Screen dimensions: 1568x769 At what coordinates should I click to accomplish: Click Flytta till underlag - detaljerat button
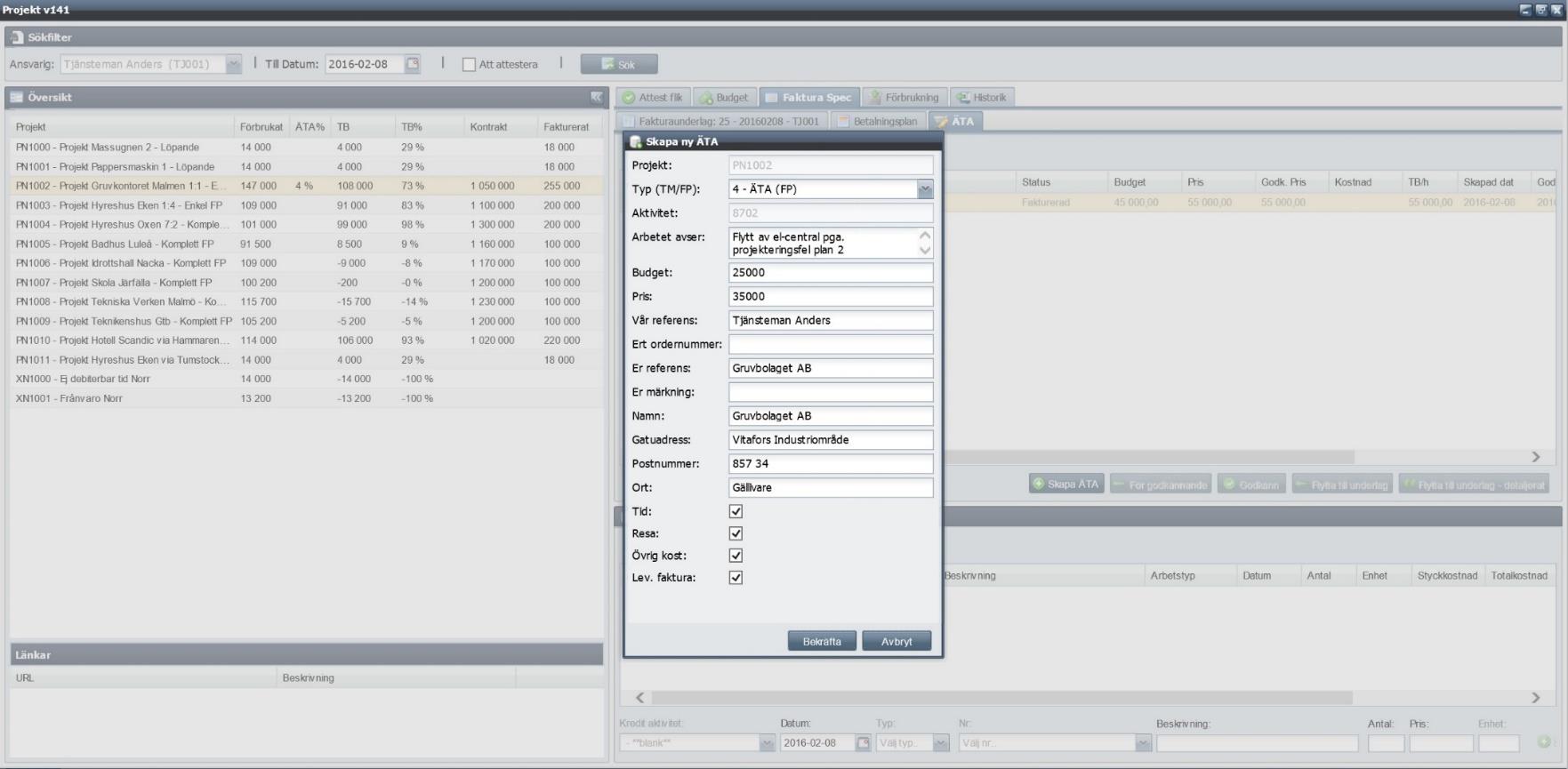tap(1474, 485)
